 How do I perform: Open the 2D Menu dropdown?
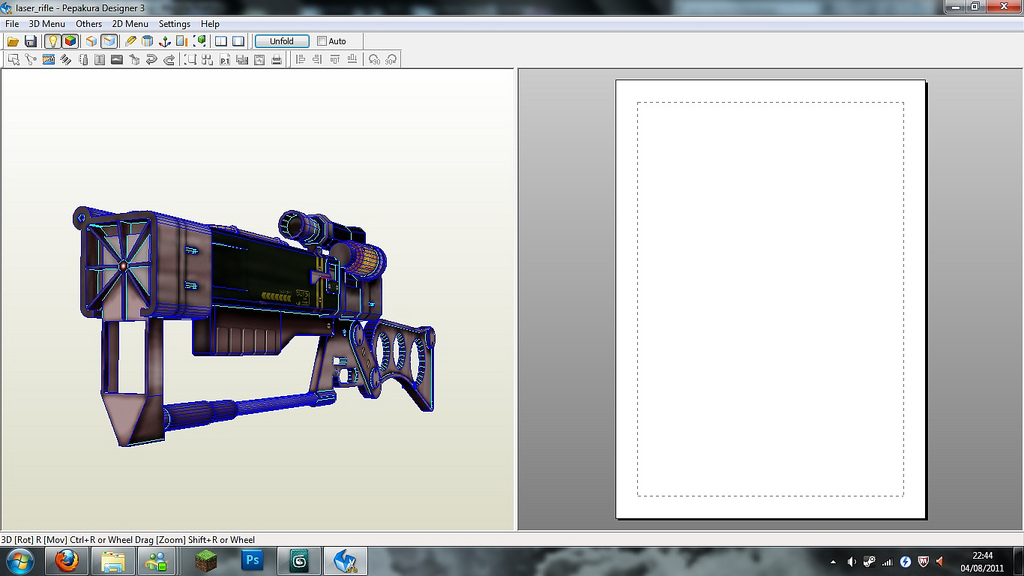point(130,24)
